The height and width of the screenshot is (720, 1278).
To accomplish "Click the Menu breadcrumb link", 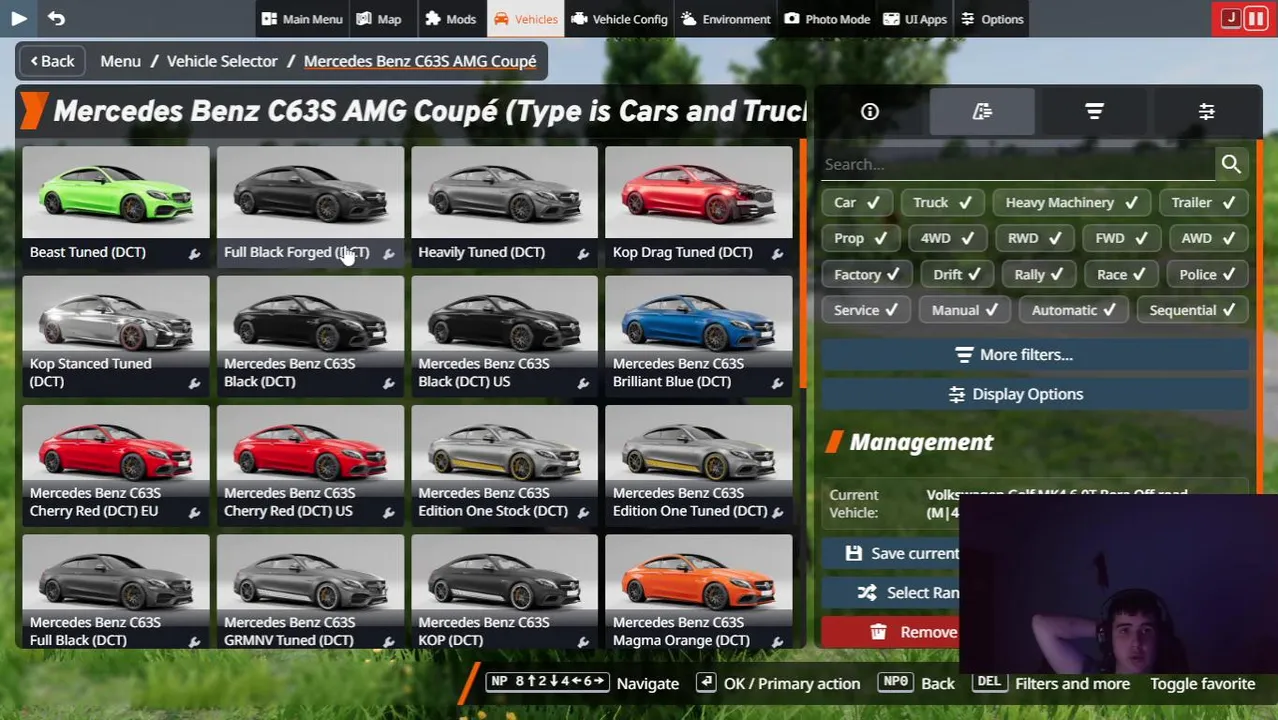I will 120,61.
